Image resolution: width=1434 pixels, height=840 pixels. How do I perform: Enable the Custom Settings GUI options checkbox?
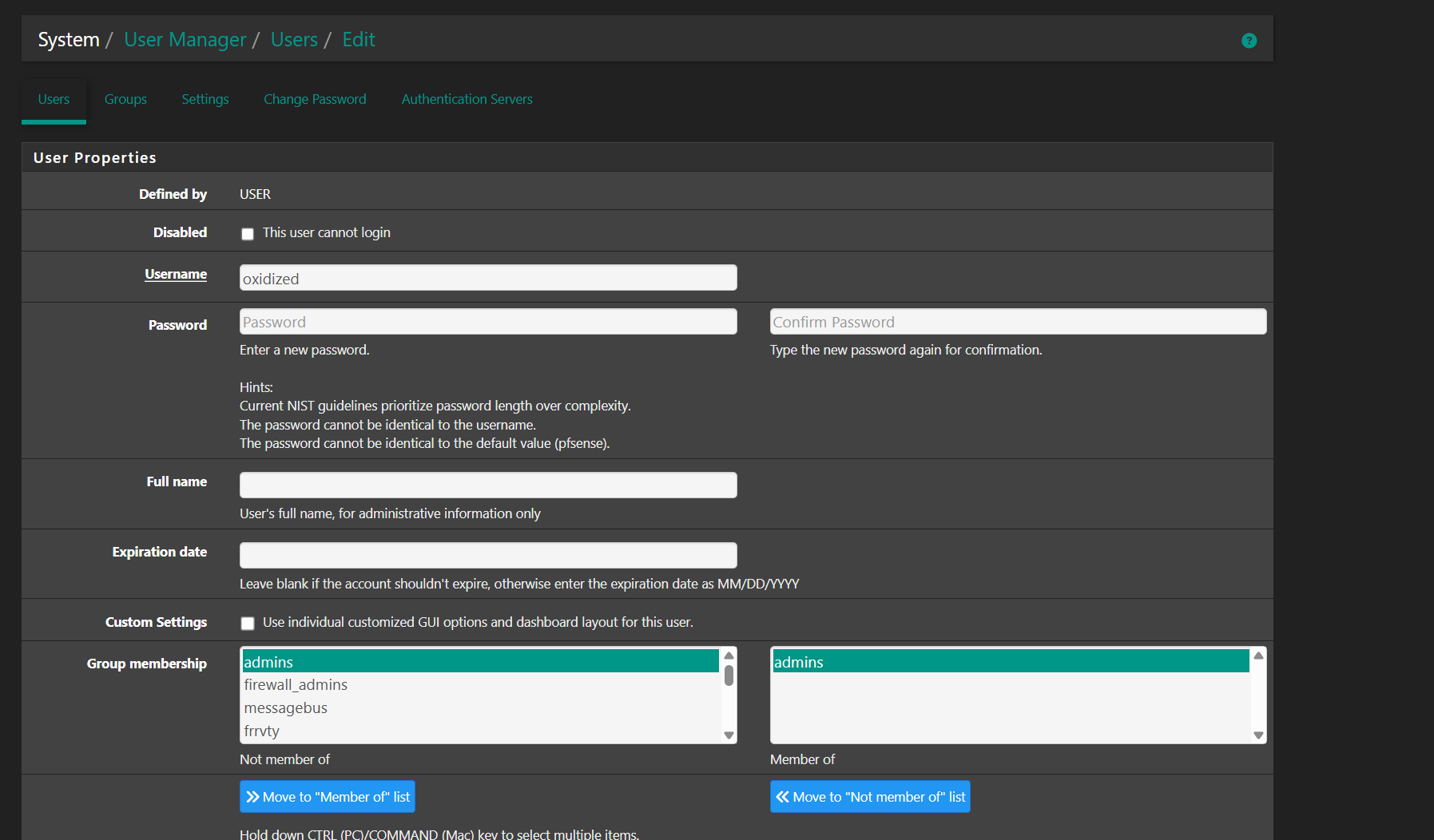click(248, 624)
